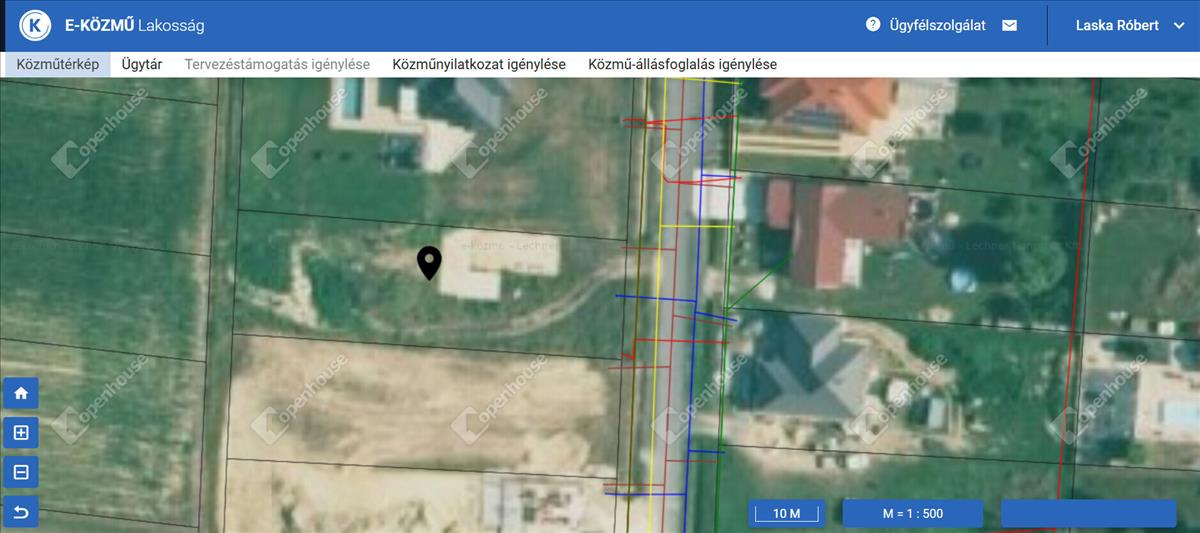Viewport: 1200px width, 533px height.
Task: Open the Laska Róbert user menu
Action: pos(1115,25)
